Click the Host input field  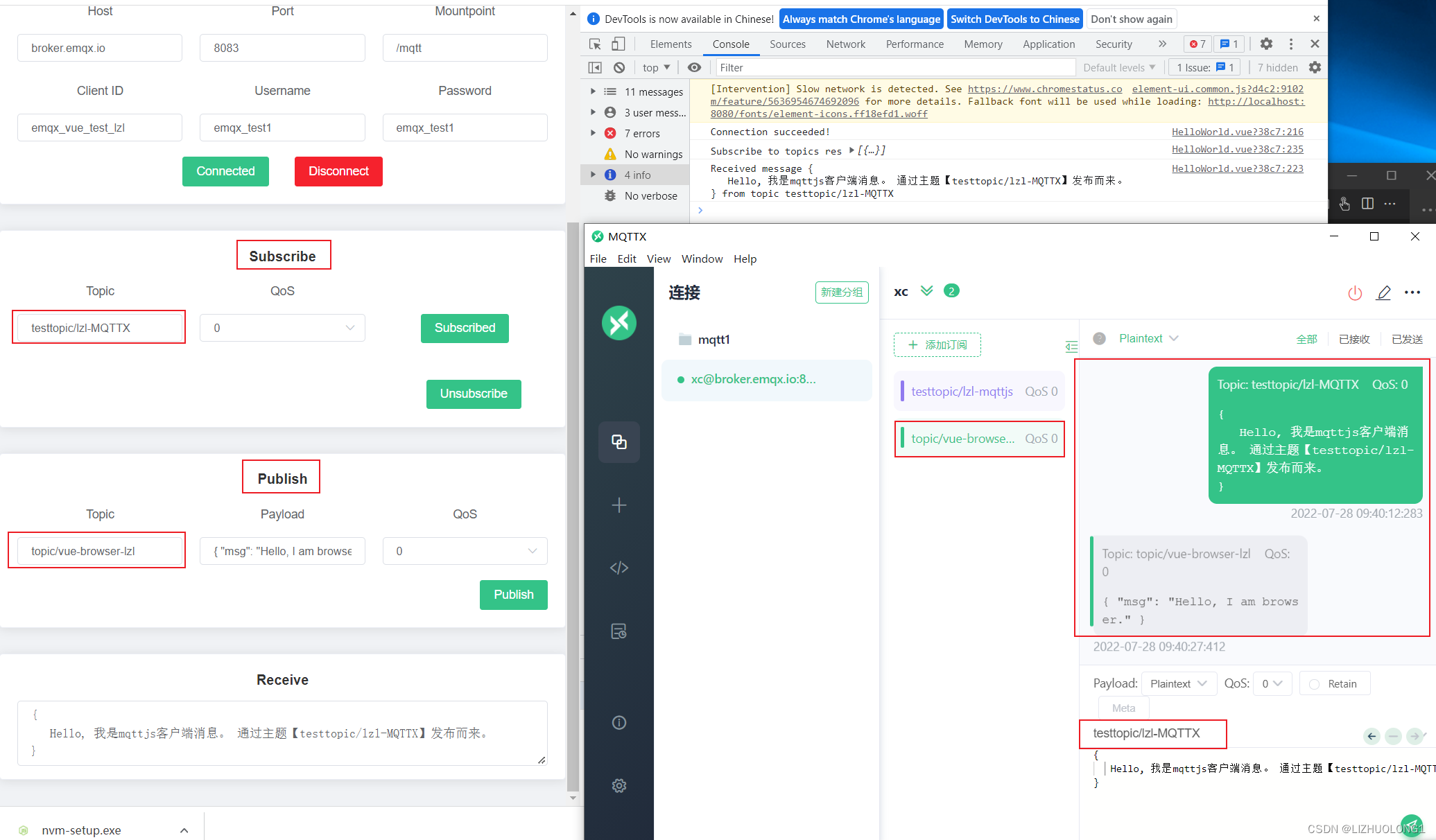(x=100, y=48)
